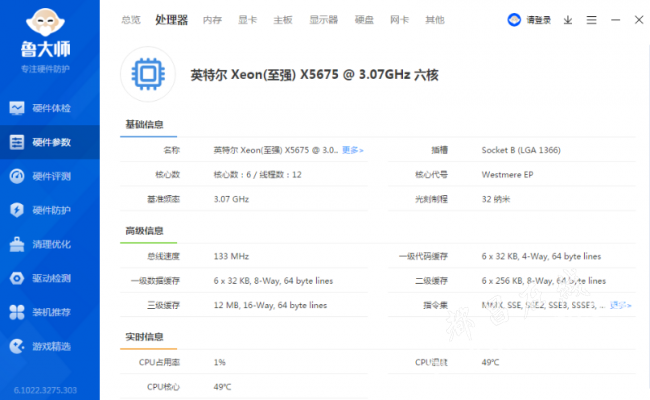Image resolution: width=650 pixels, height=400 pixels.
Task: Switch to the 内存 tab
Action: pos(213,20)
